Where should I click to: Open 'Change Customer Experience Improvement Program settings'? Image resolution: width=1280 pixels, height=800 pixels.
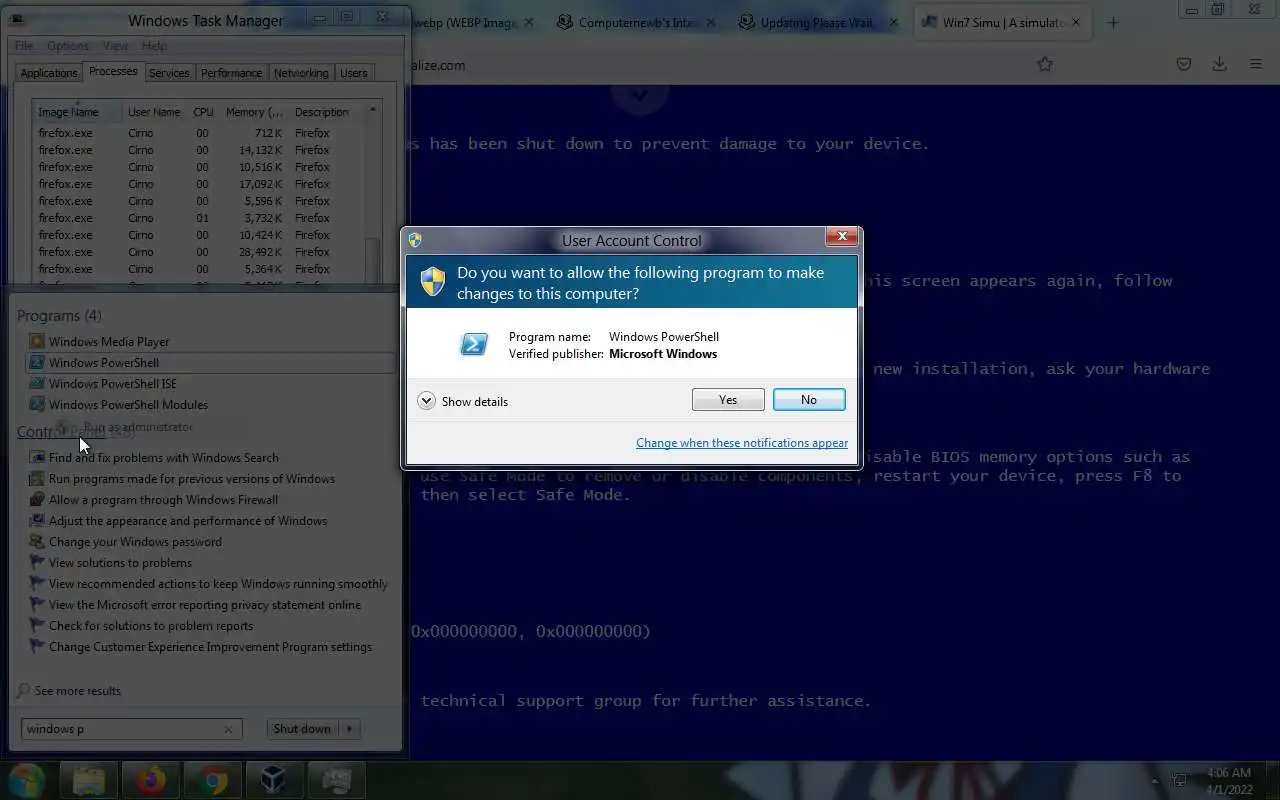coord(210,647)
